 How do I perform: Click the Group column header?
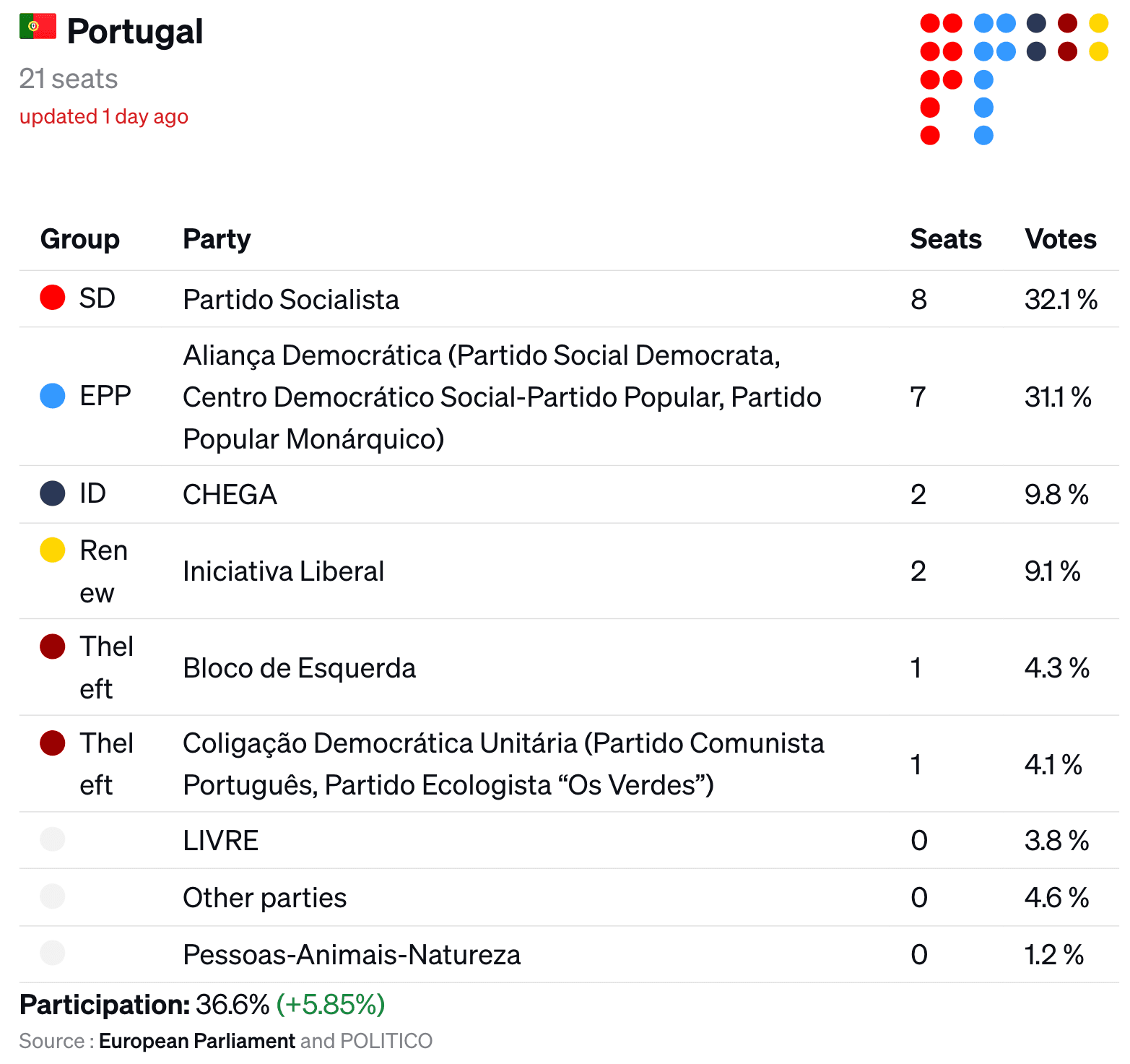[x=80, y=239]
